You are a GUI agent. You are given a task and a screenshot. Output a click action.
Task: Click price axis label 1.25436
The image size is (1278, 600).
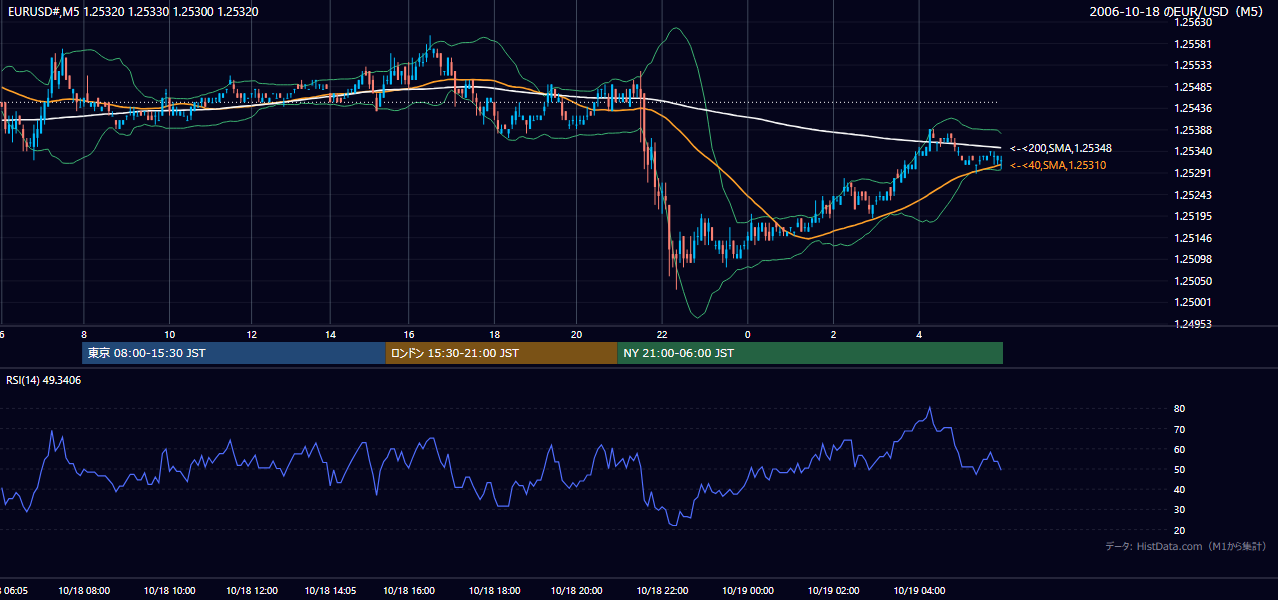click(1193, 108)
